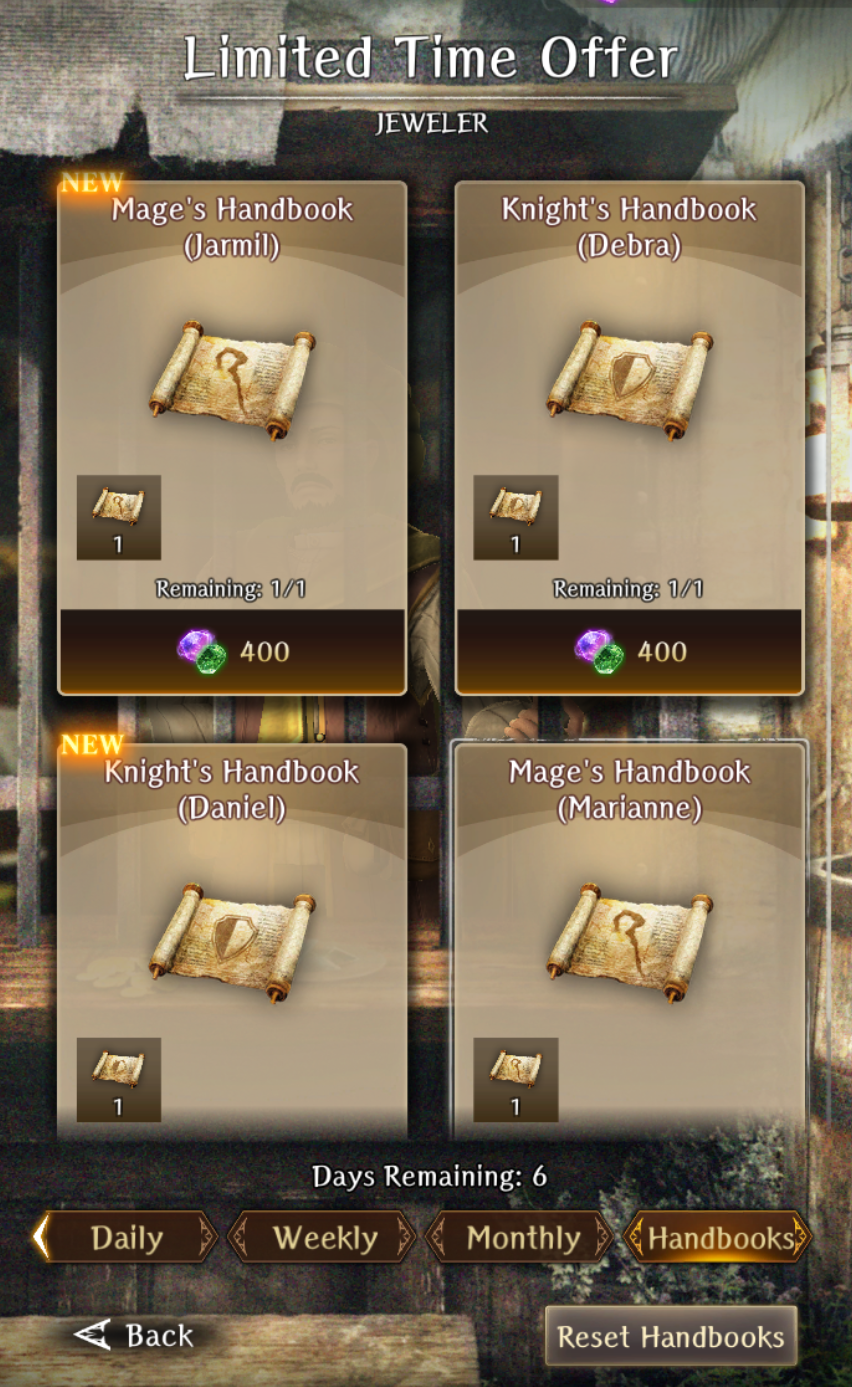Select small item thumbnail in Marianne card

click(516, 1079)
